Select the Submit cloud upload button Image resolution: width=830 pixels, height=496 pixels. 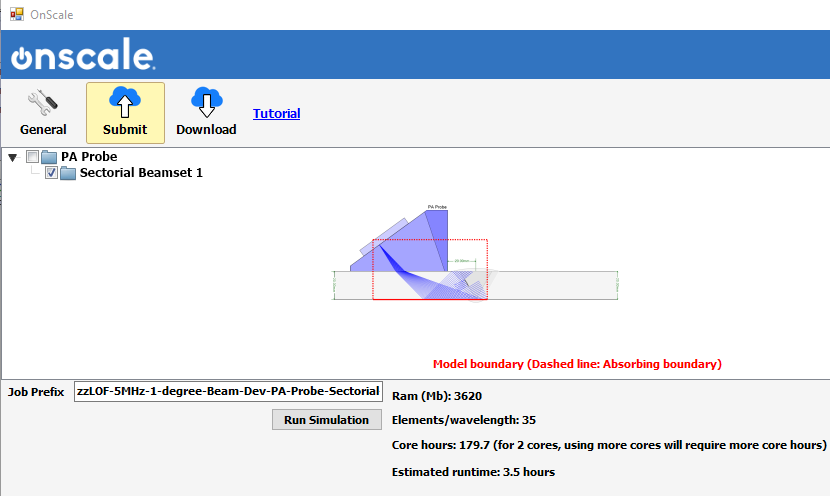point(125,113)
